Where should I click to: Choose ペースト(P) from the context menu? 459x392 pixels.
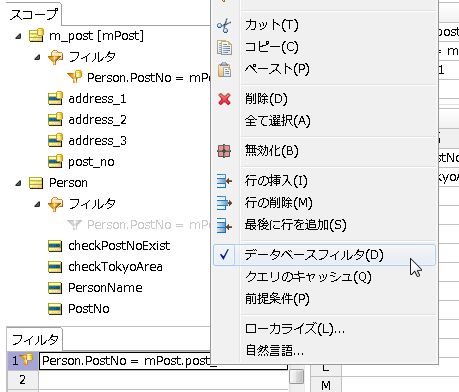277,69
